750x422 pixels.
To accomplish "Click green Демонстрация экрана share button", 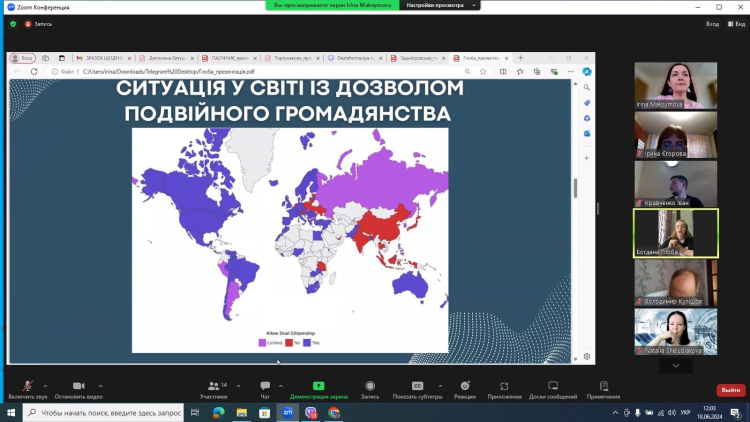I will click(318, 387).
